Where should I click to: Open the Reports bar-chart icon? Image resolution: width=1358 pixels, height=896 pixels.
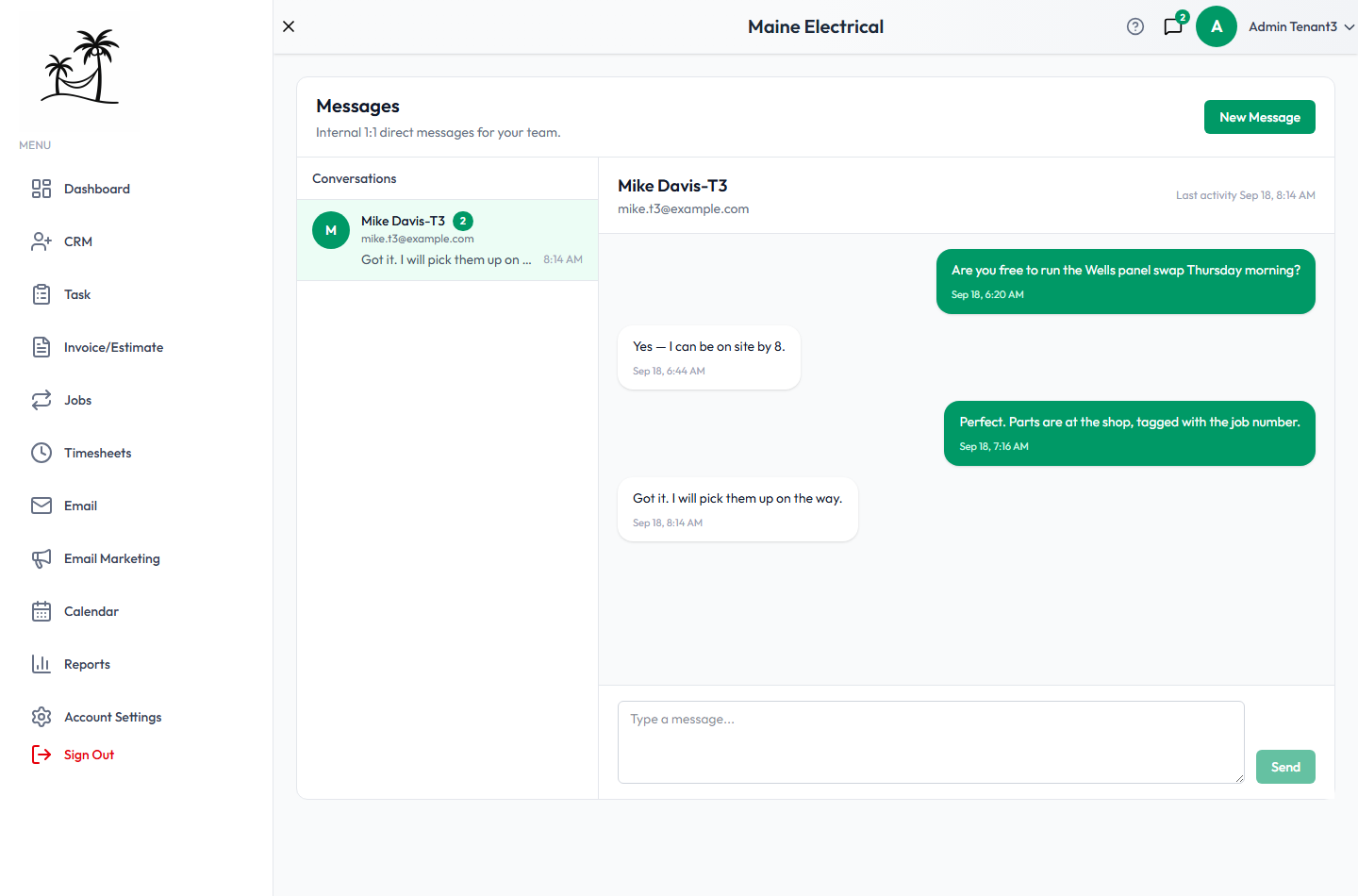point(41,664)
